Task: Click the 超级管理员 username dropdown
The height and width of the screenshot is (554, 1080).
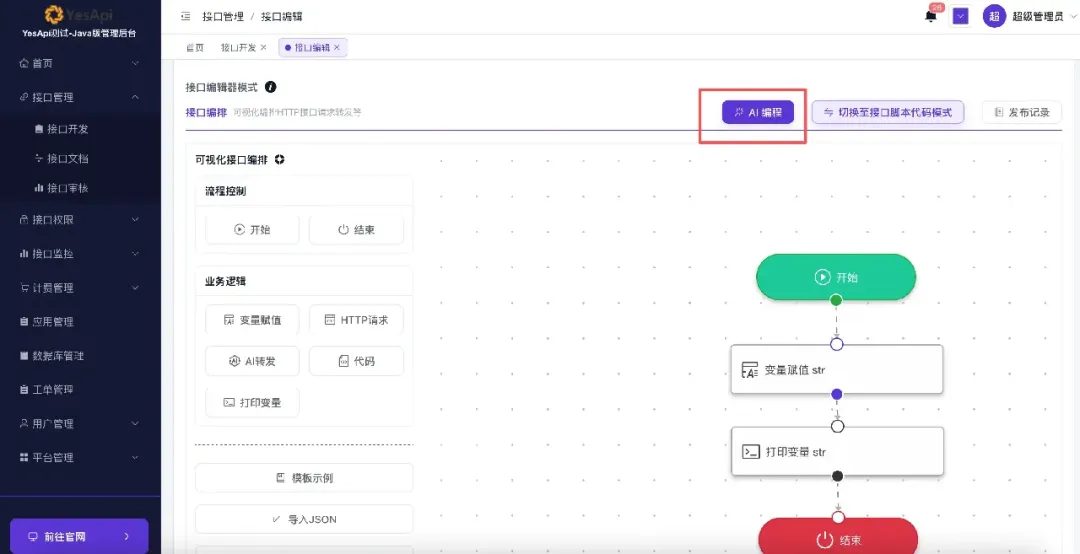Action: pos(1042,17)
